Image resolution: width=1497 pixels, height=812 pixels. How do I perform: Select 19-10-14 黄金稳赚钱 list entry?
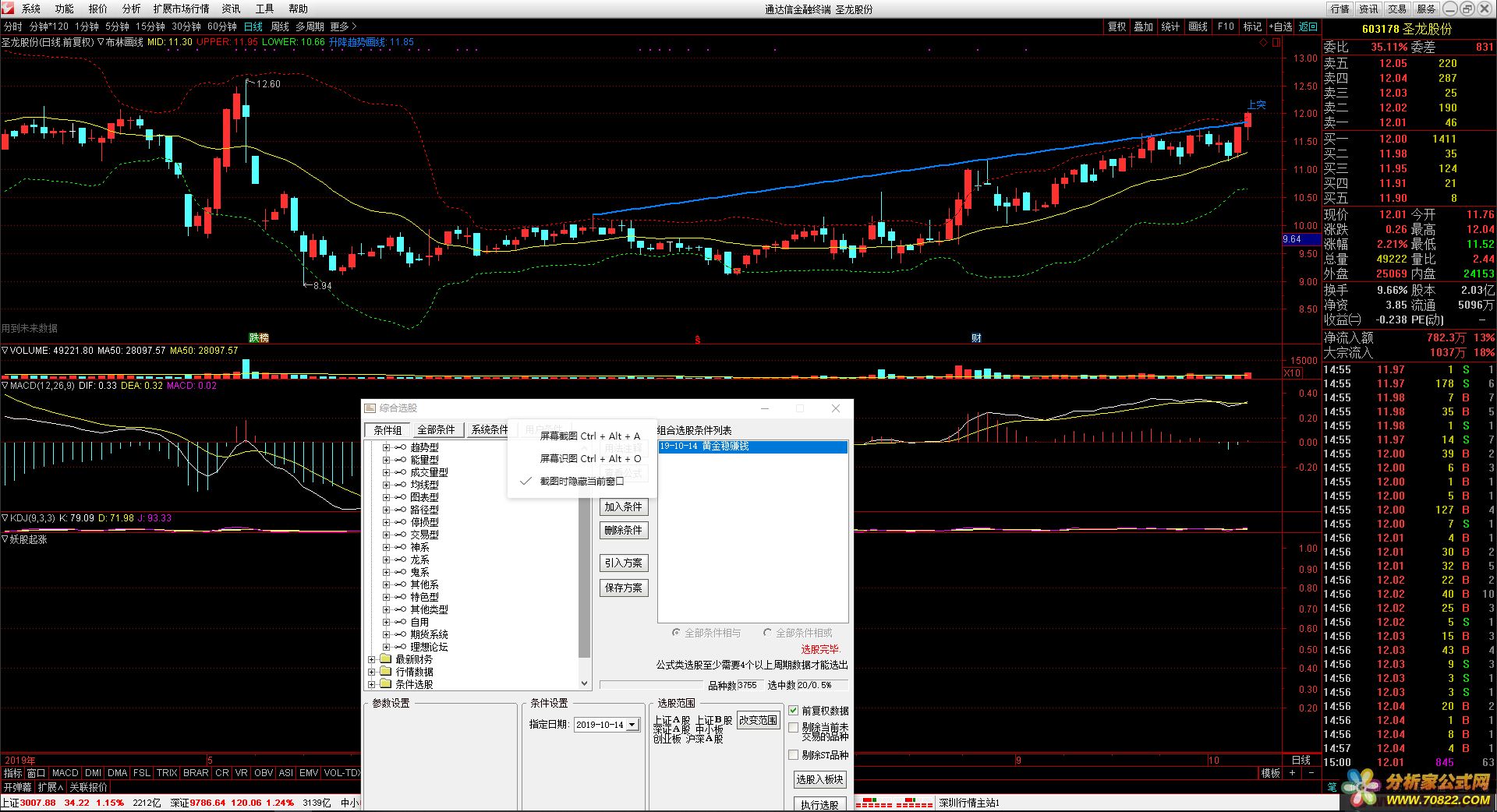(x=752, y=447)
